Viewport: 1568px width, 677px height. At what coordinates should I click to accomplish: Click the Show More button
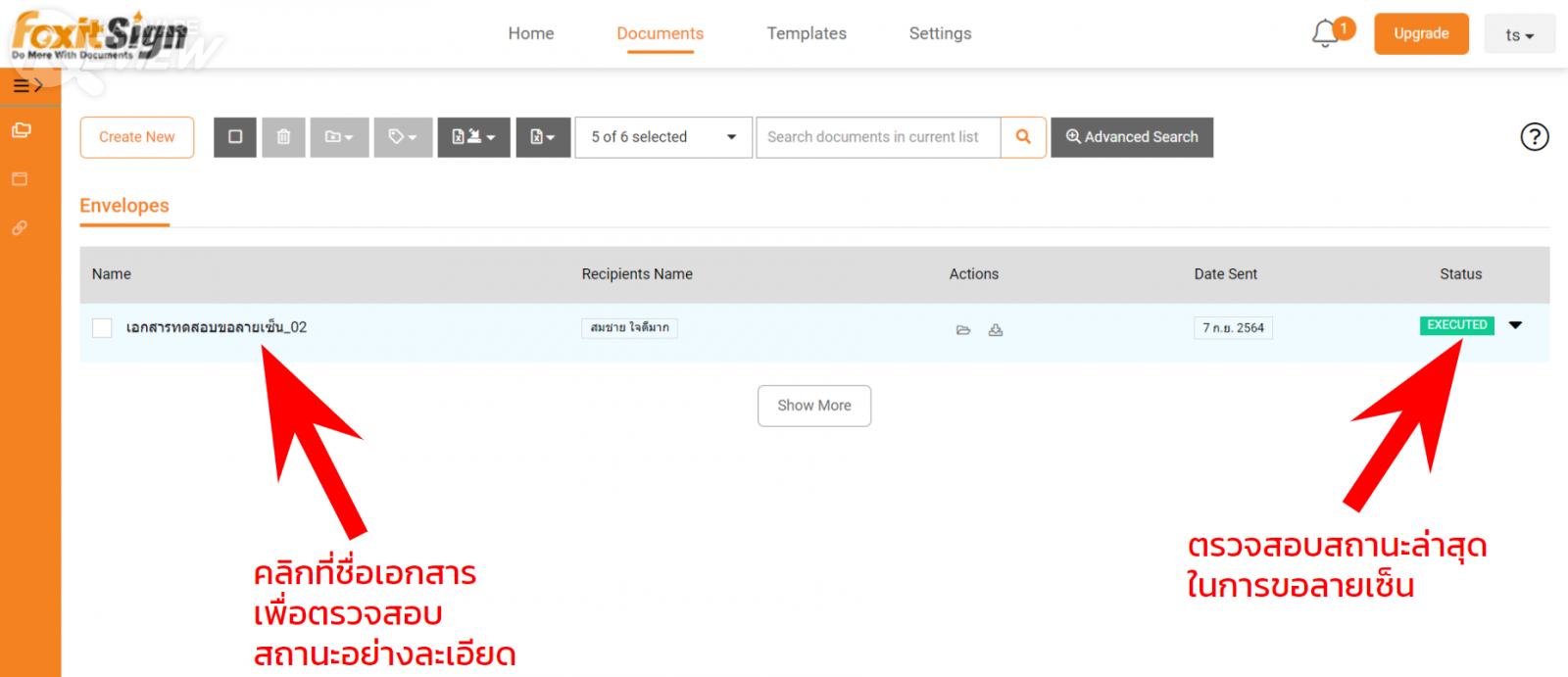[814, 406]
